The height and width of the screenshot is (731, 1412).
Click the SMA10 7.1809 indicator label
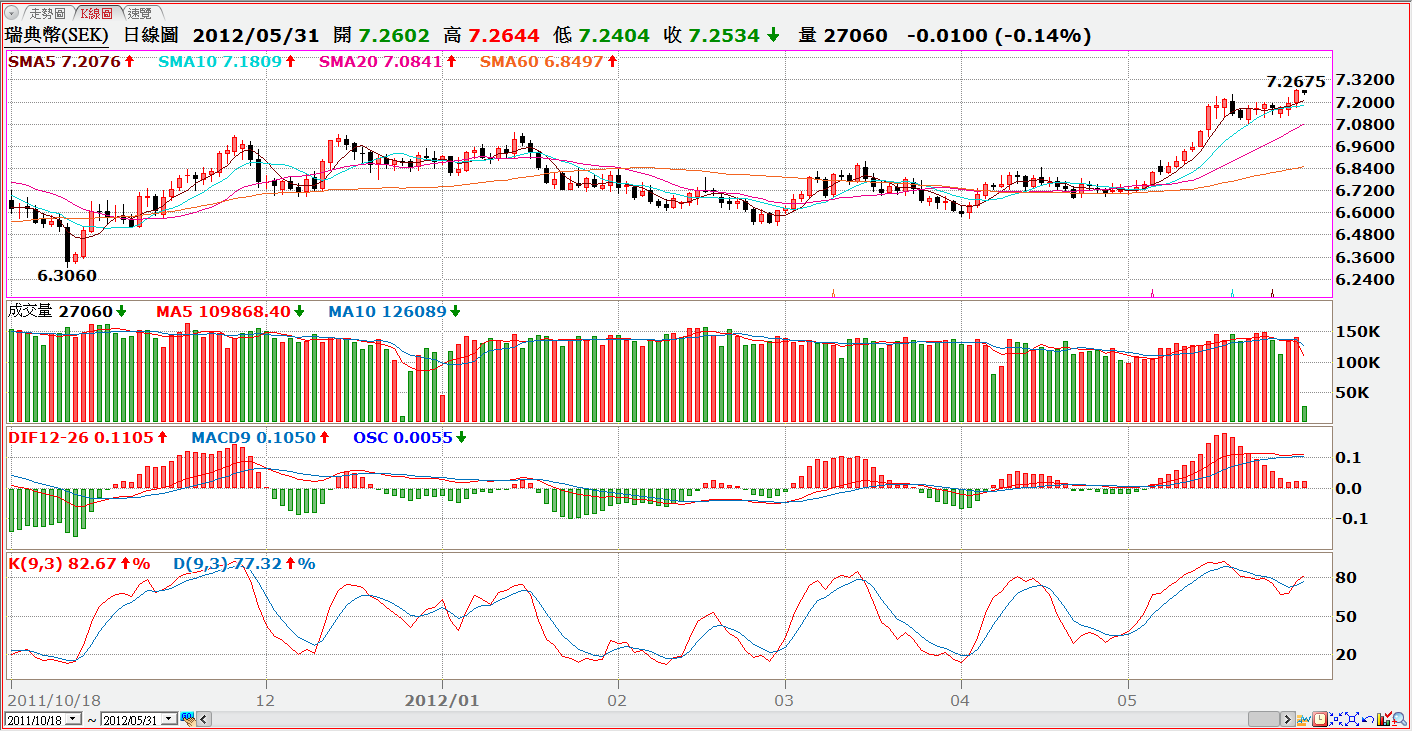click(x=227, y=61)
